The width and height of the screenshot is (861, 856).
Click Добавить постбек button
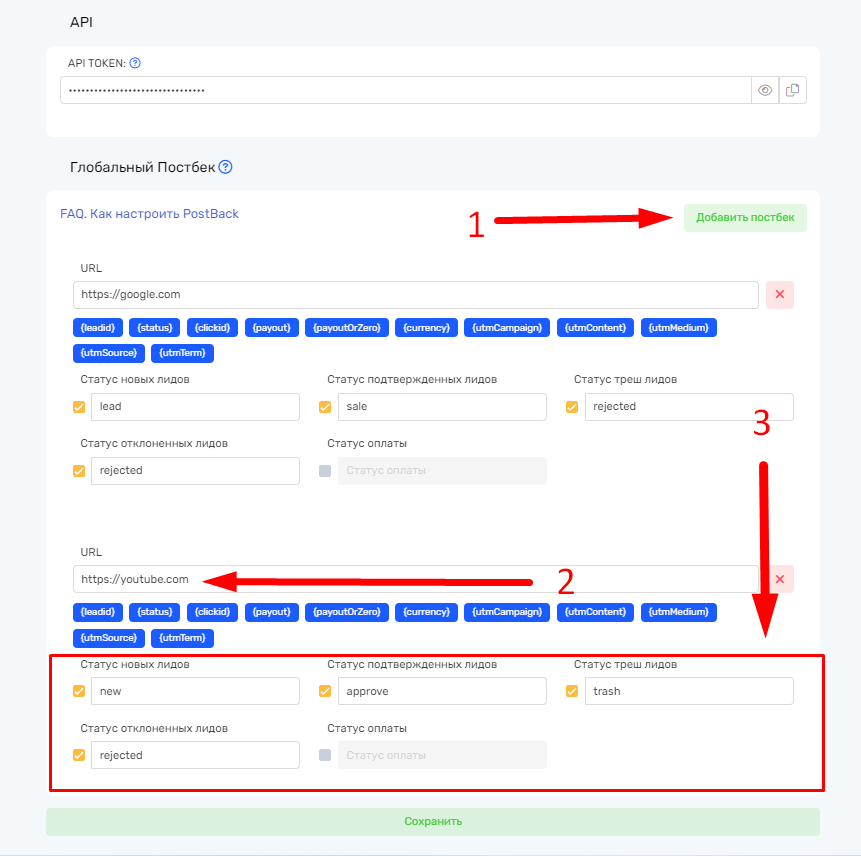pos(745,218)
